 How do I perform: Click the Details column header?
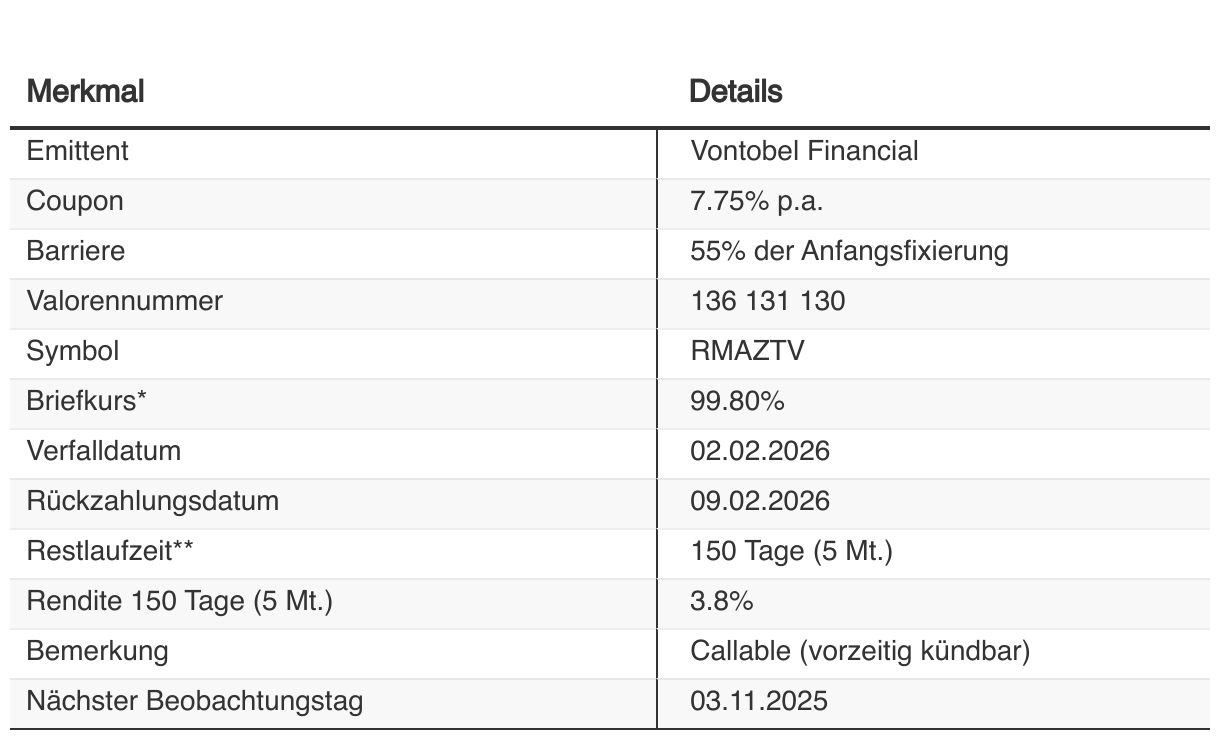point(736,92)
